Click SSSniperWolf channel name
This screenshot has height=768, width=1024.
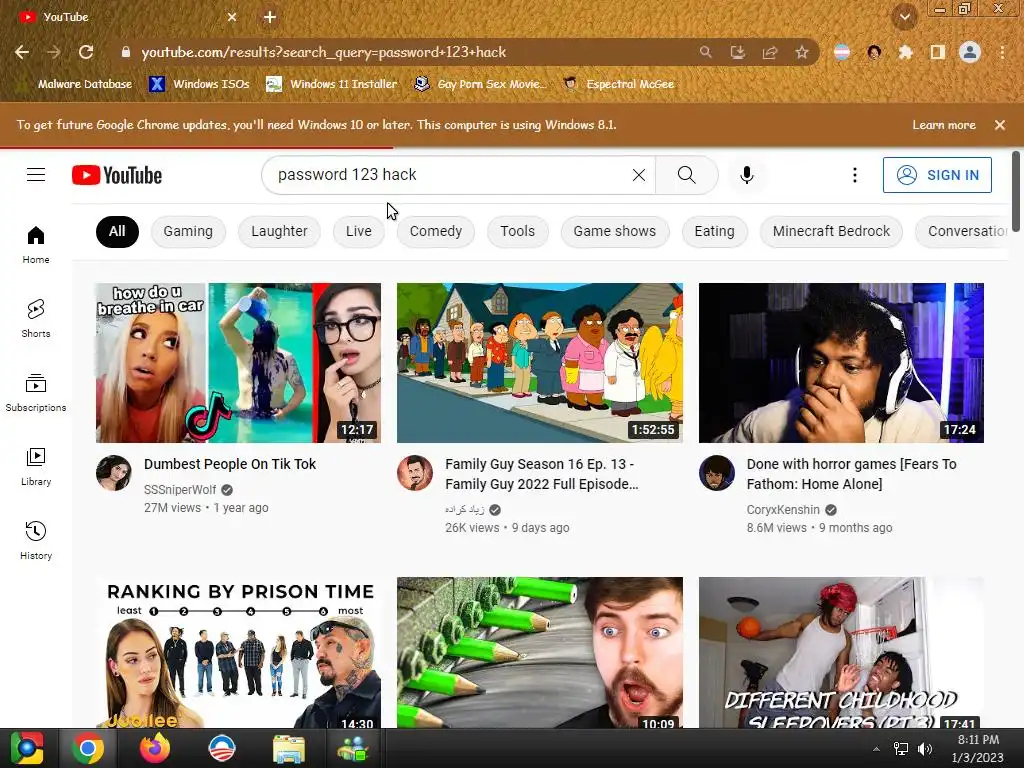[180, 490]
